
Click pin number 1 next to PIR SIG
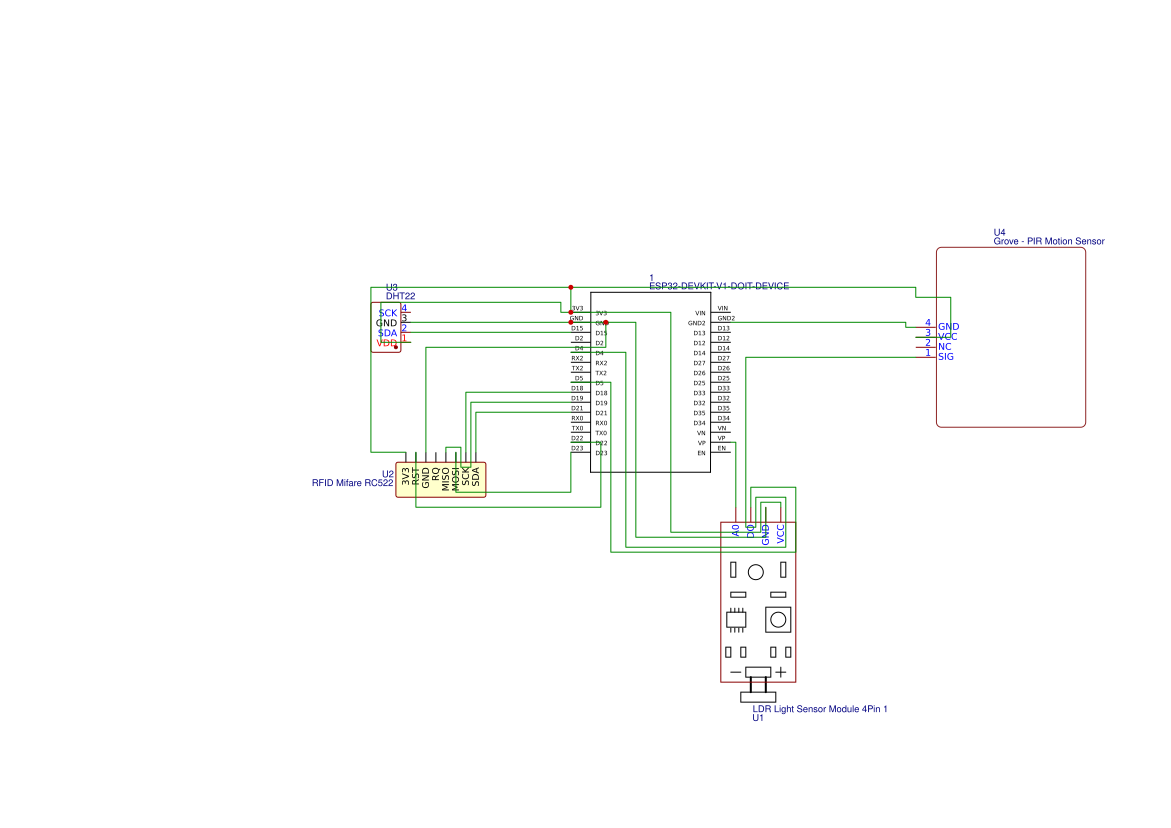(x=928, y=352)
